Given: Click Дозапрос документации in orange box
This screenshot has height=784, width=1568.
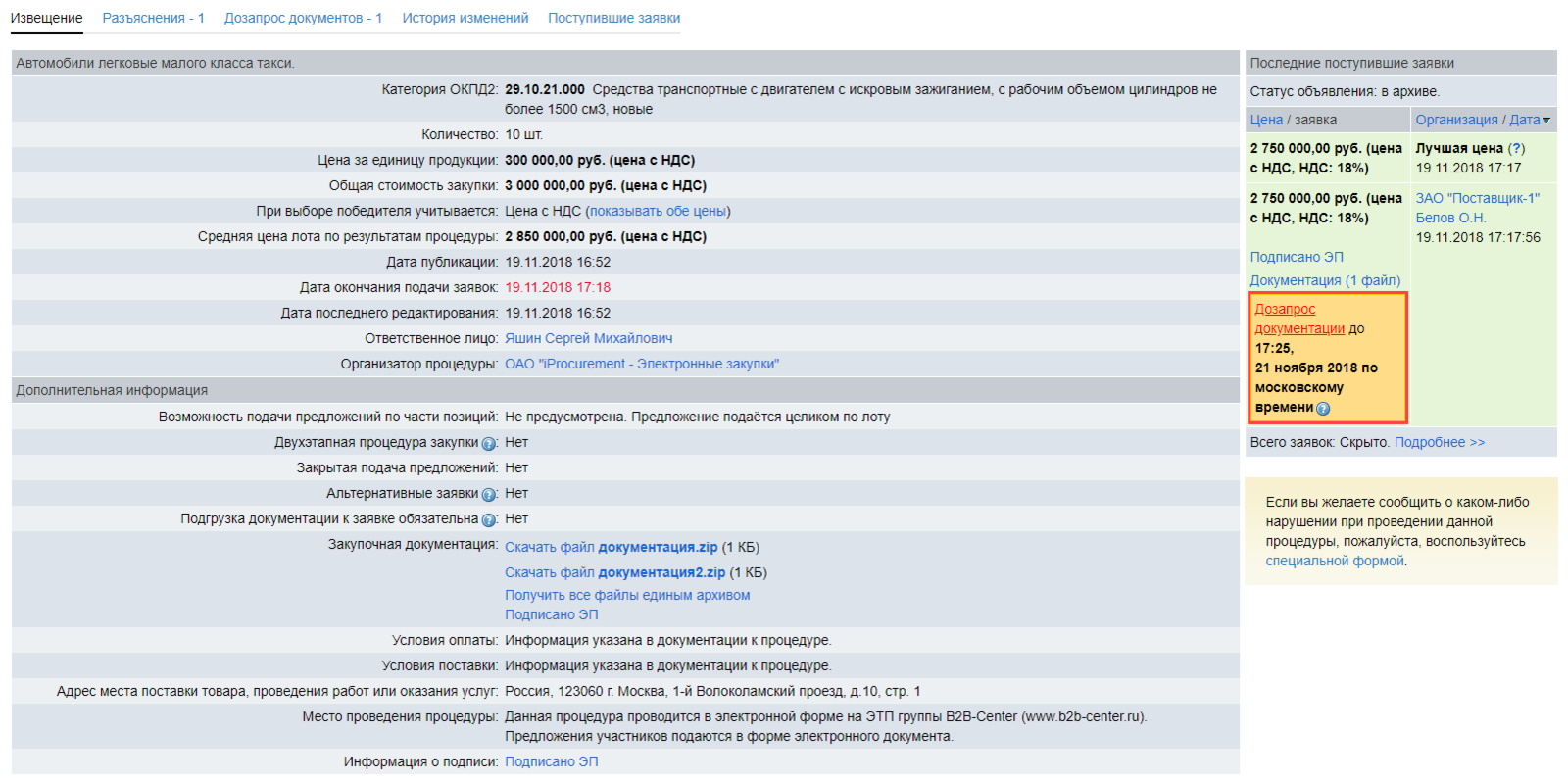Looking at the screenshot, I should (x=1298, y=318).
